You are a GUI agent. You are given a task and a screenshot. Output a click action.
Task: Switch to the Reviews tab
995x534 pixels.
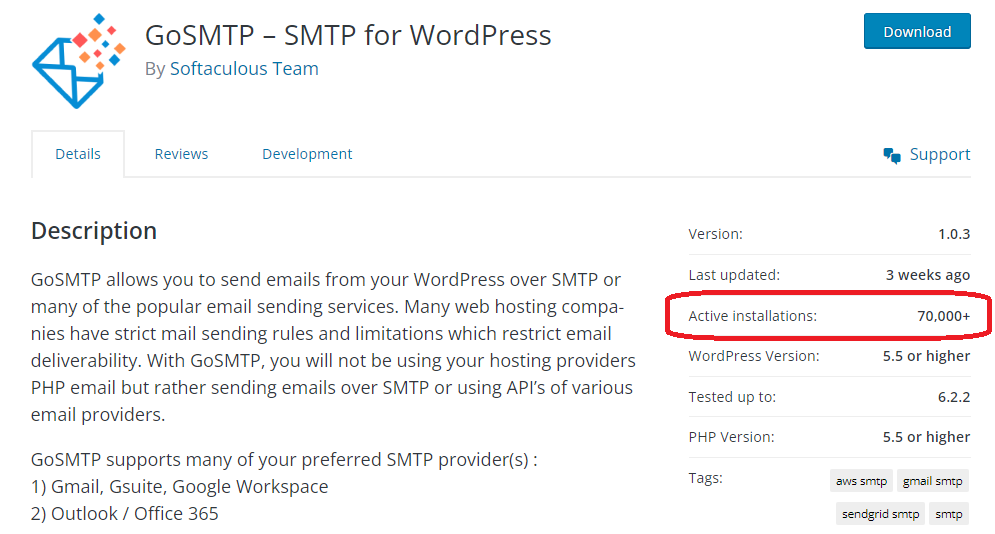(x=181, y=154)
